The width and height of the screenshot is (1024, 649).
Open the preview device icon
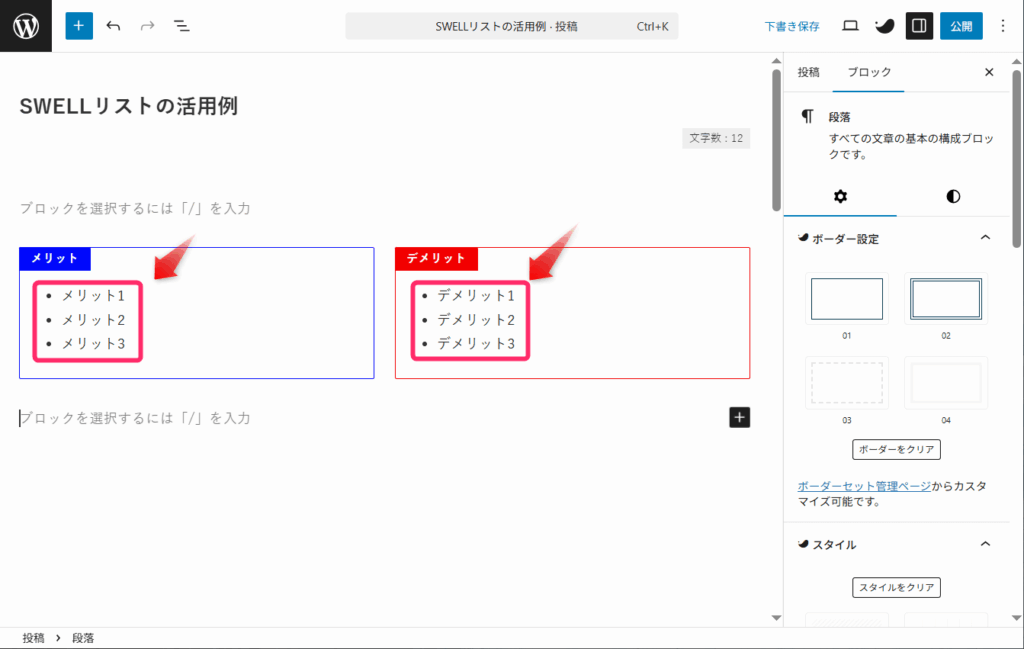tap(850, 26)
